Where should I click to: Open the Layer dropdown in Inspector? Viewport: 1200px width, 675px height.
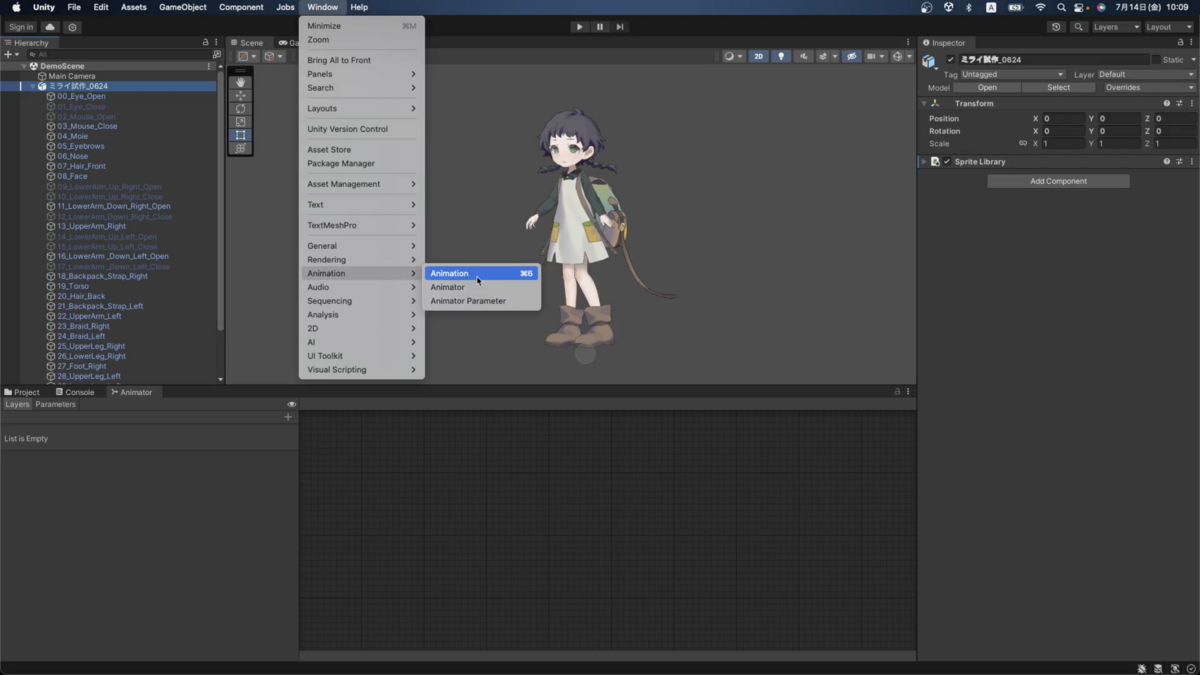click(1146, 74)
